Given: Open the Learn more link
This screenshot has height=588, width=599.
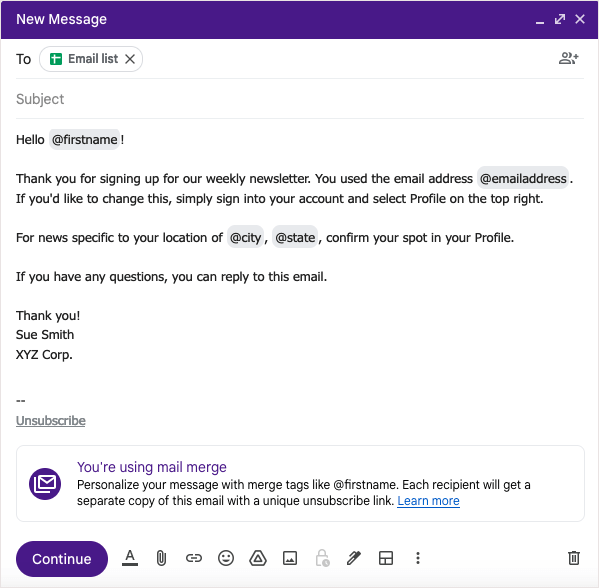Looking at the screenshot, I should click(x=428, y=501).
